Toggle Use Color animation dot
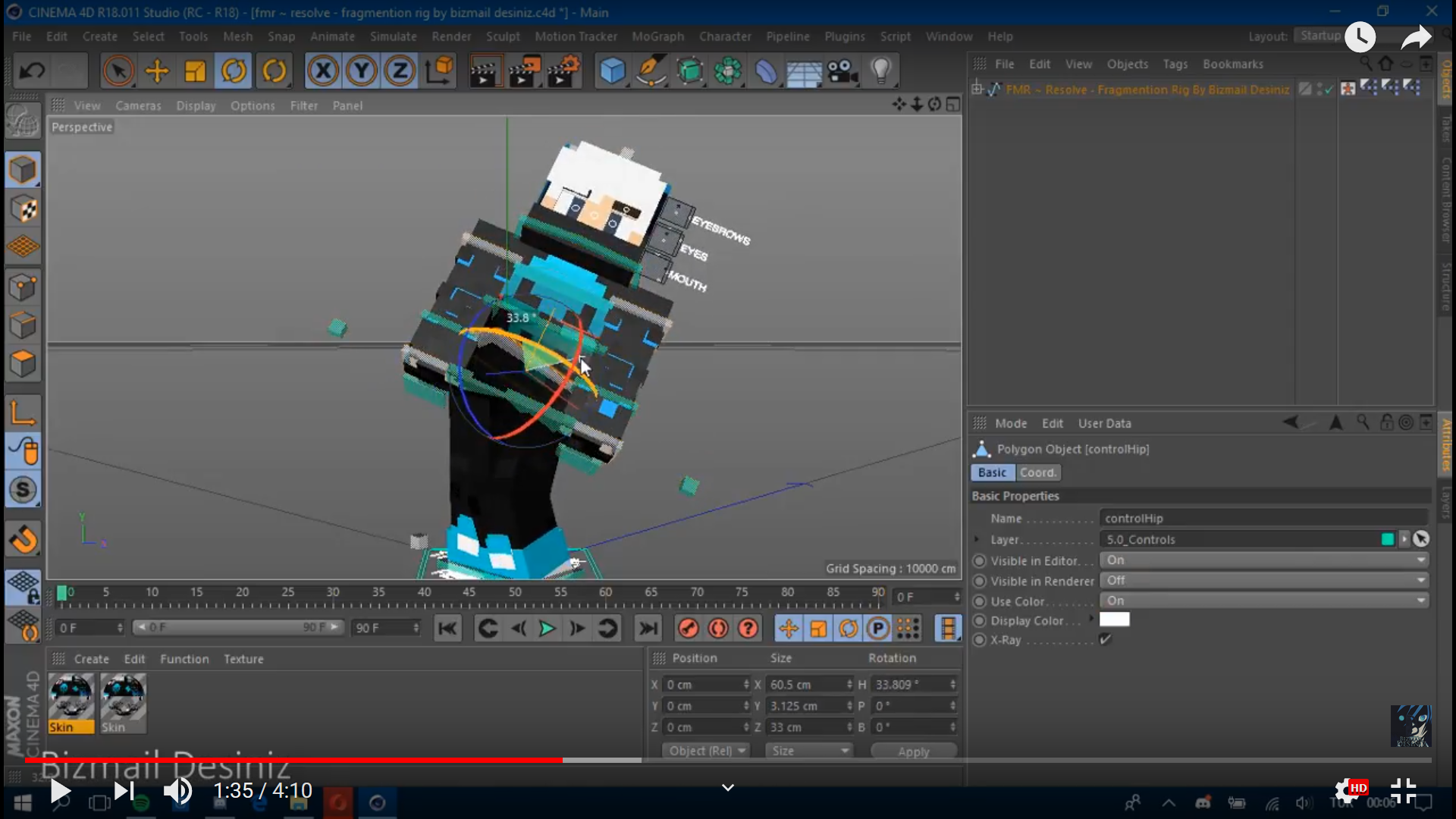Image resolution: width=1456 pixels, height=819 pixels. click(x=980, y=601)
